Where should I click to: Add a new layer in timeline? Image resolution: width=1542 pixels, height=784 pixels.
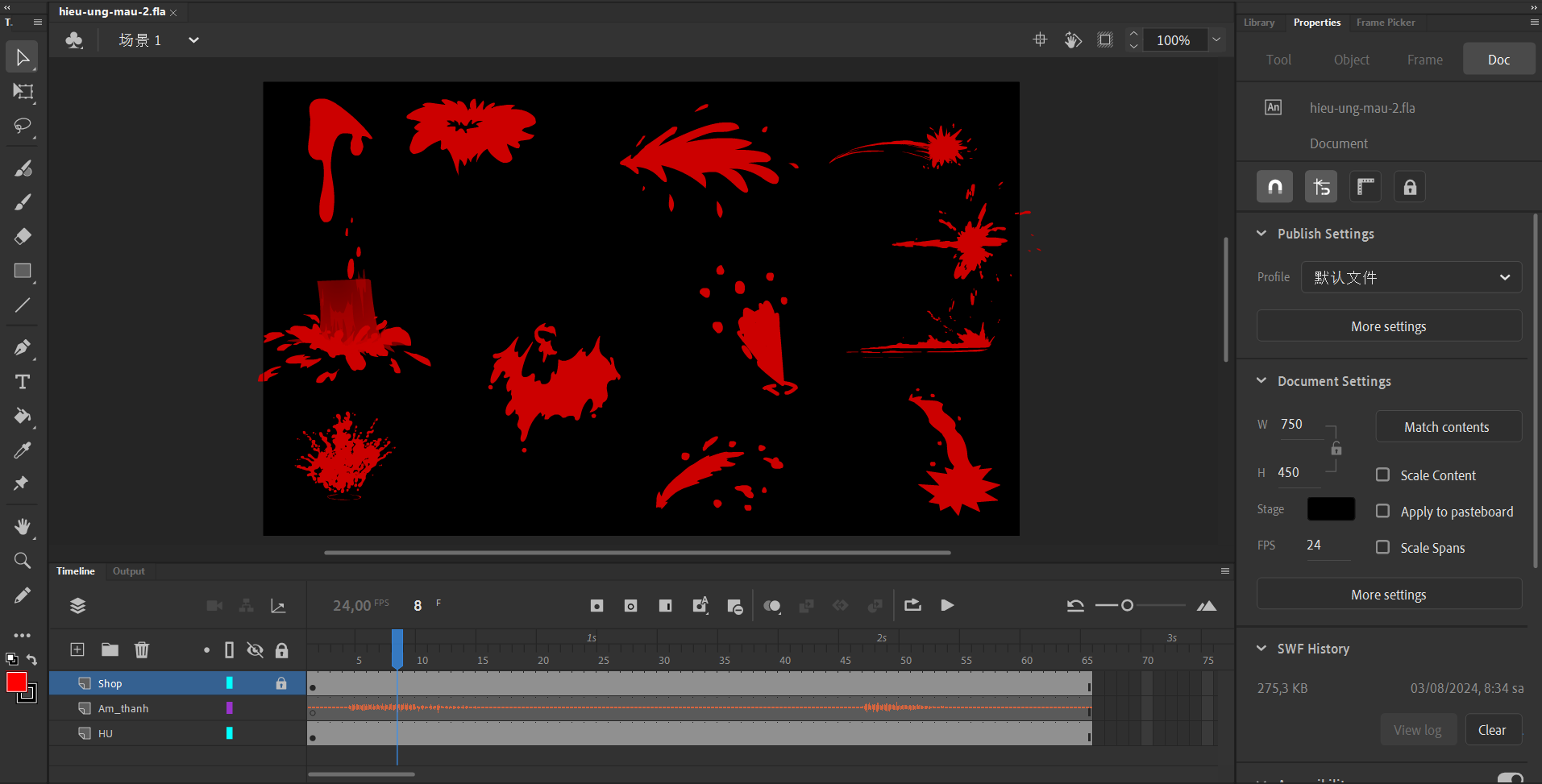click(77, 649)
